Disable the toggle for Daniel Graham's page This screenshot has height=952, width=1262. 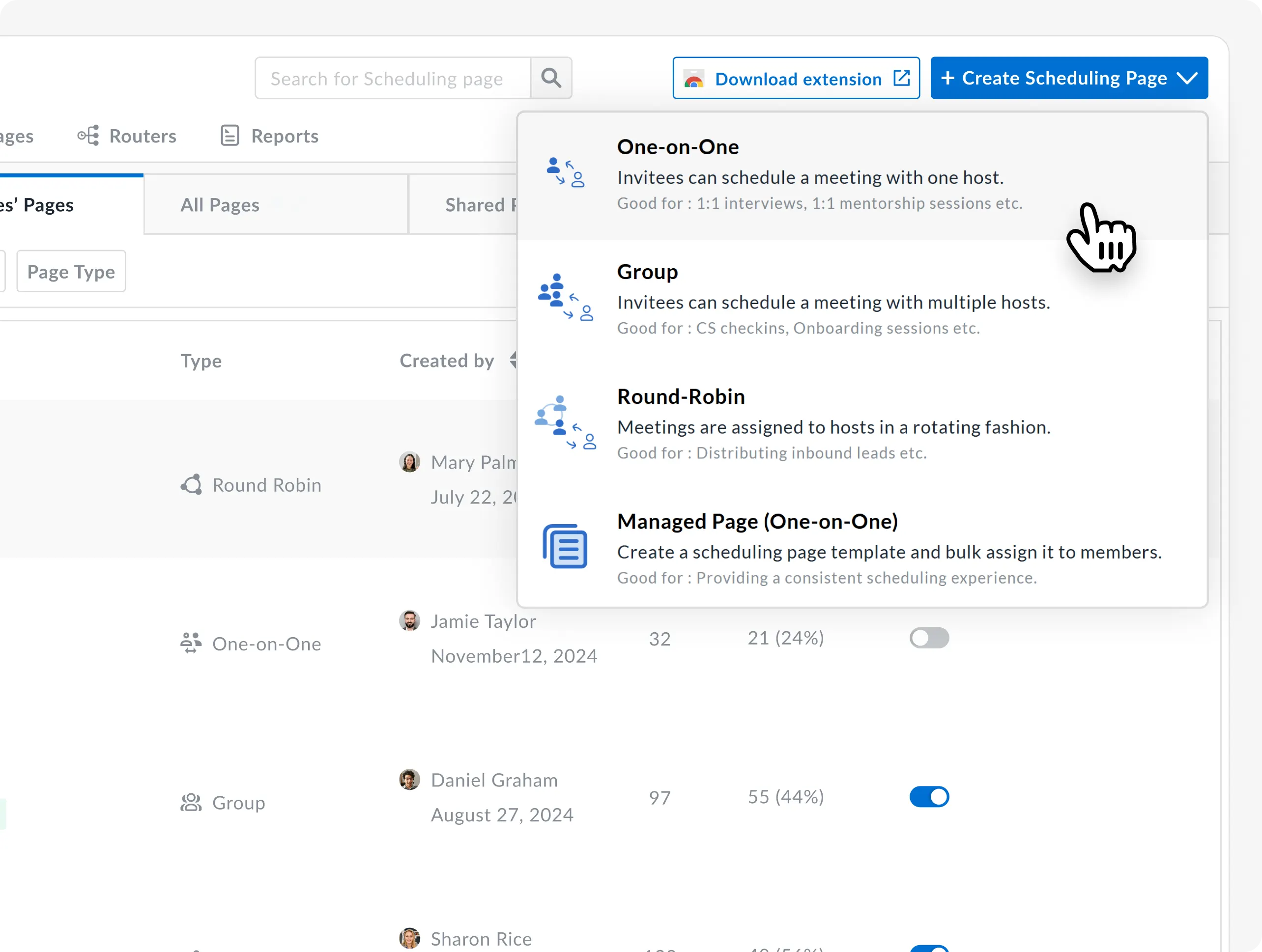928,797
